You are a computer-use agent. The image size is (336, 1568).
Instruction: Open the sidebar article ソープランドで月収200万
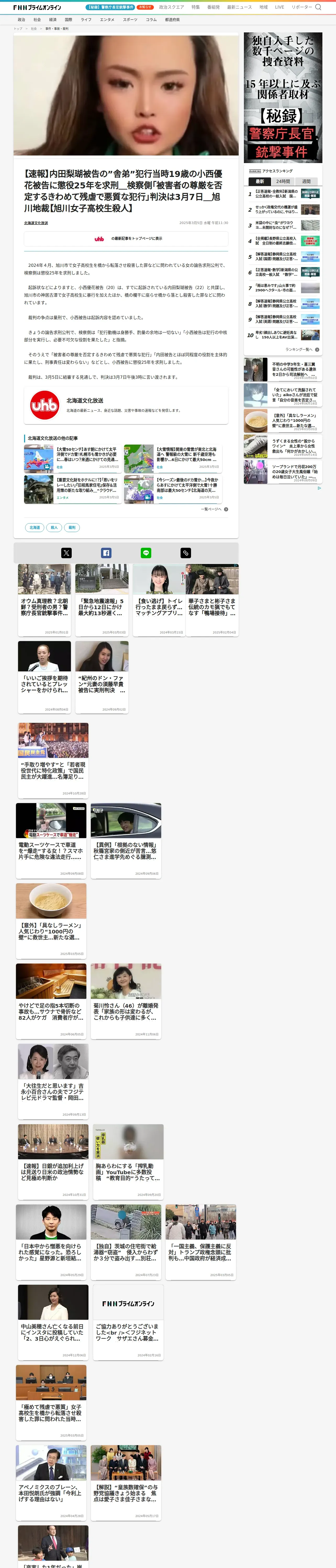(283, 472)
